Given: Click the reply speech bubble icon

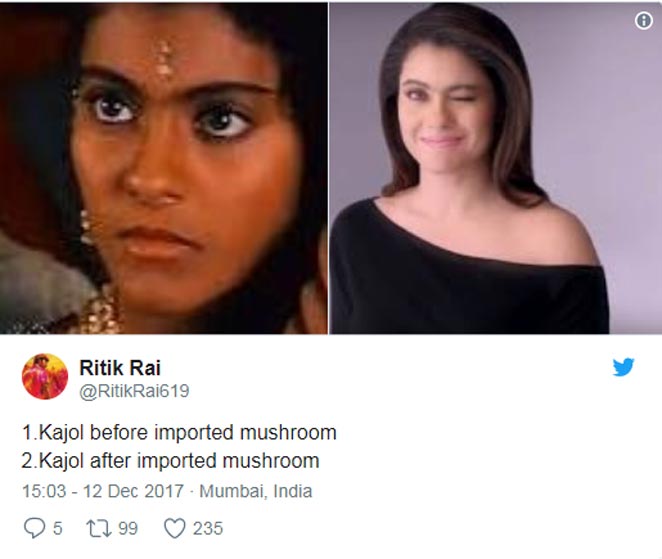Looking at the screenshot, I should pos(34,528).
